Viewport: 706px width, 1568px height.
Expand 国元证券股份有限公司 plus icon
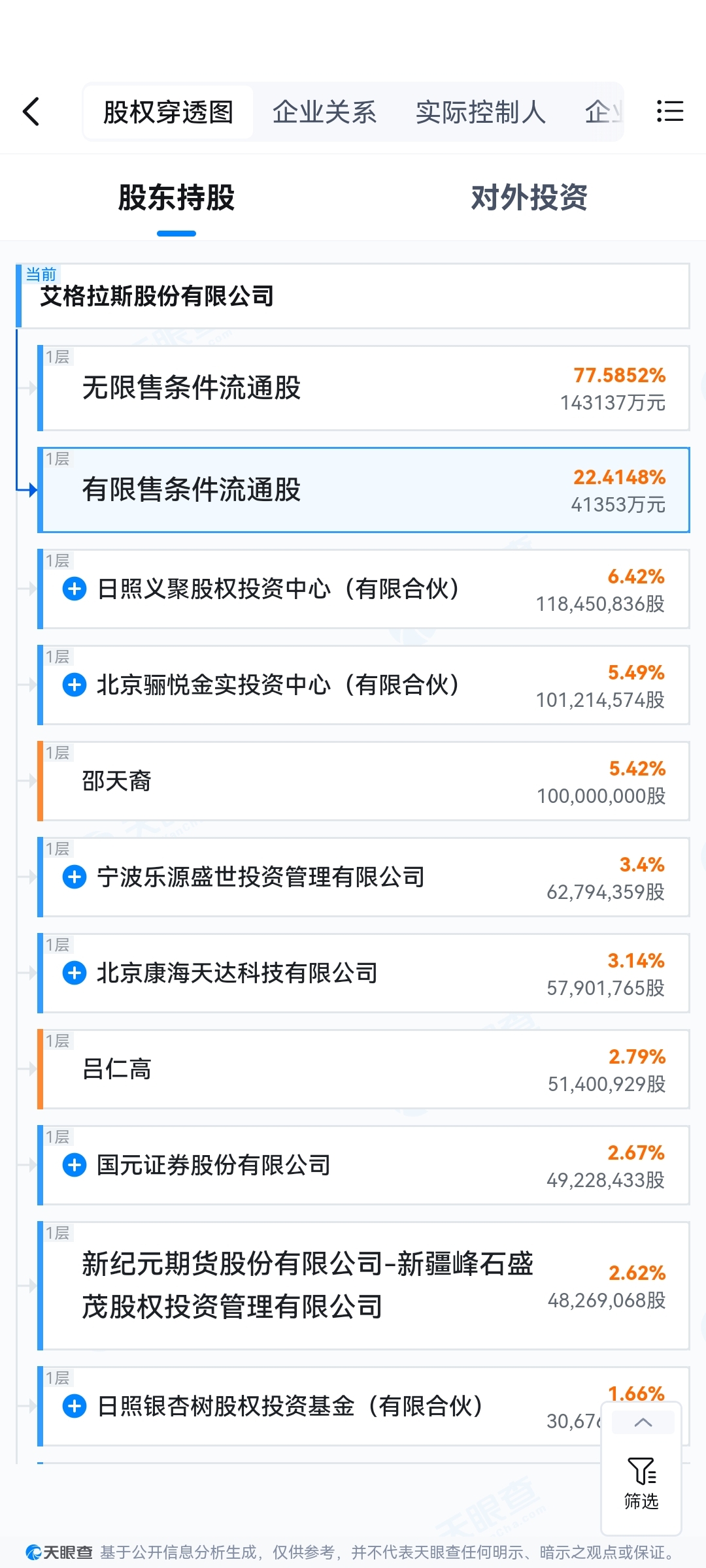click(75, 1165)
